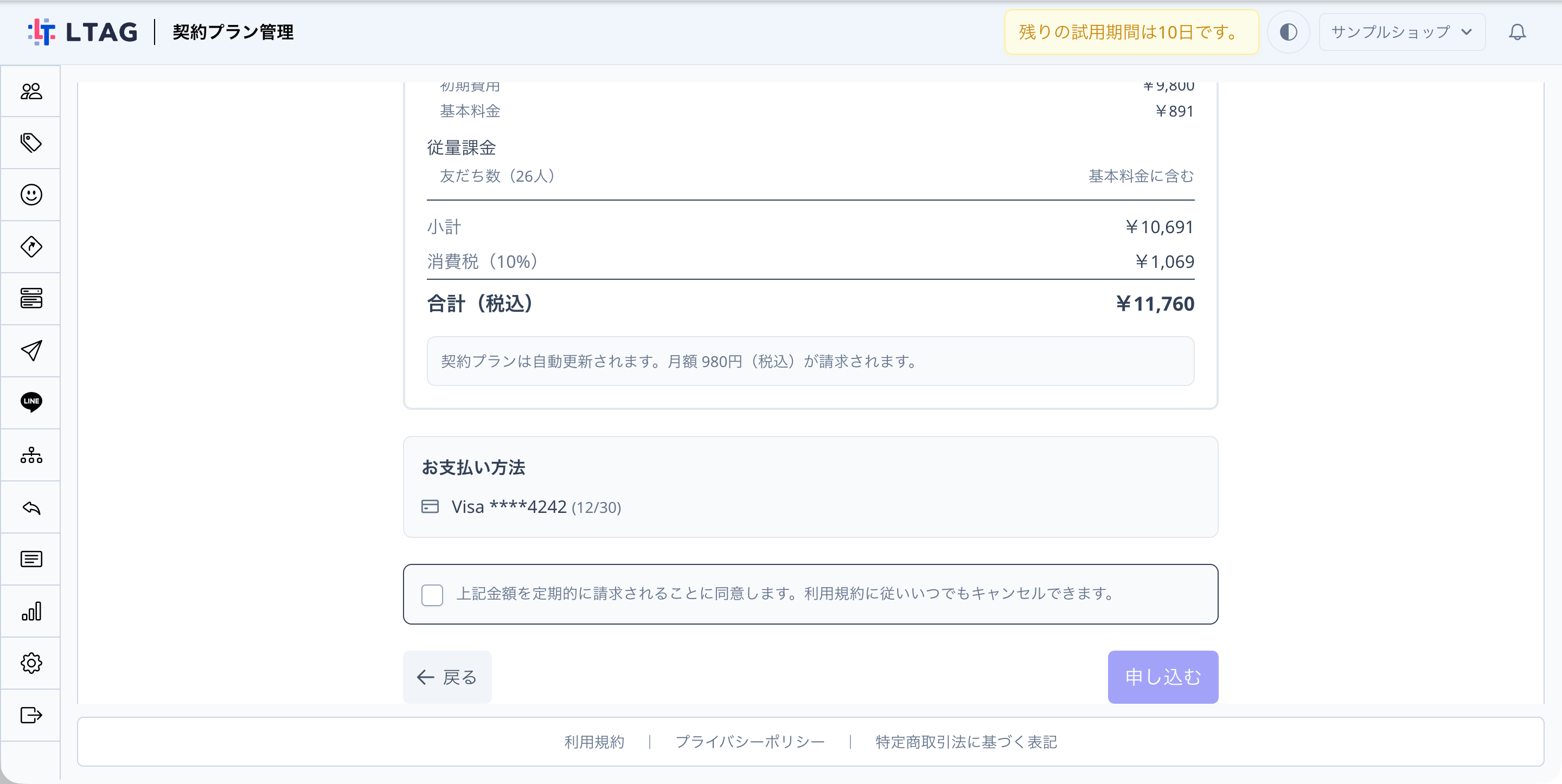Click the credit card icon beside Visa
Image resolution: width=1562 pixels, height=784 pixels.
click(430, 507)
